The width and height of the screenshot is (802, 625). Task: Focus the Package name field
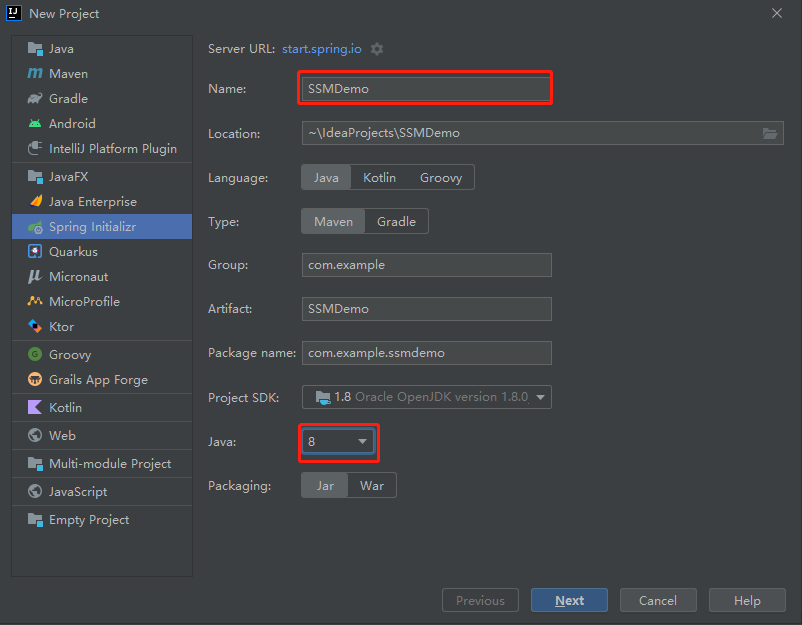[427, 353]
